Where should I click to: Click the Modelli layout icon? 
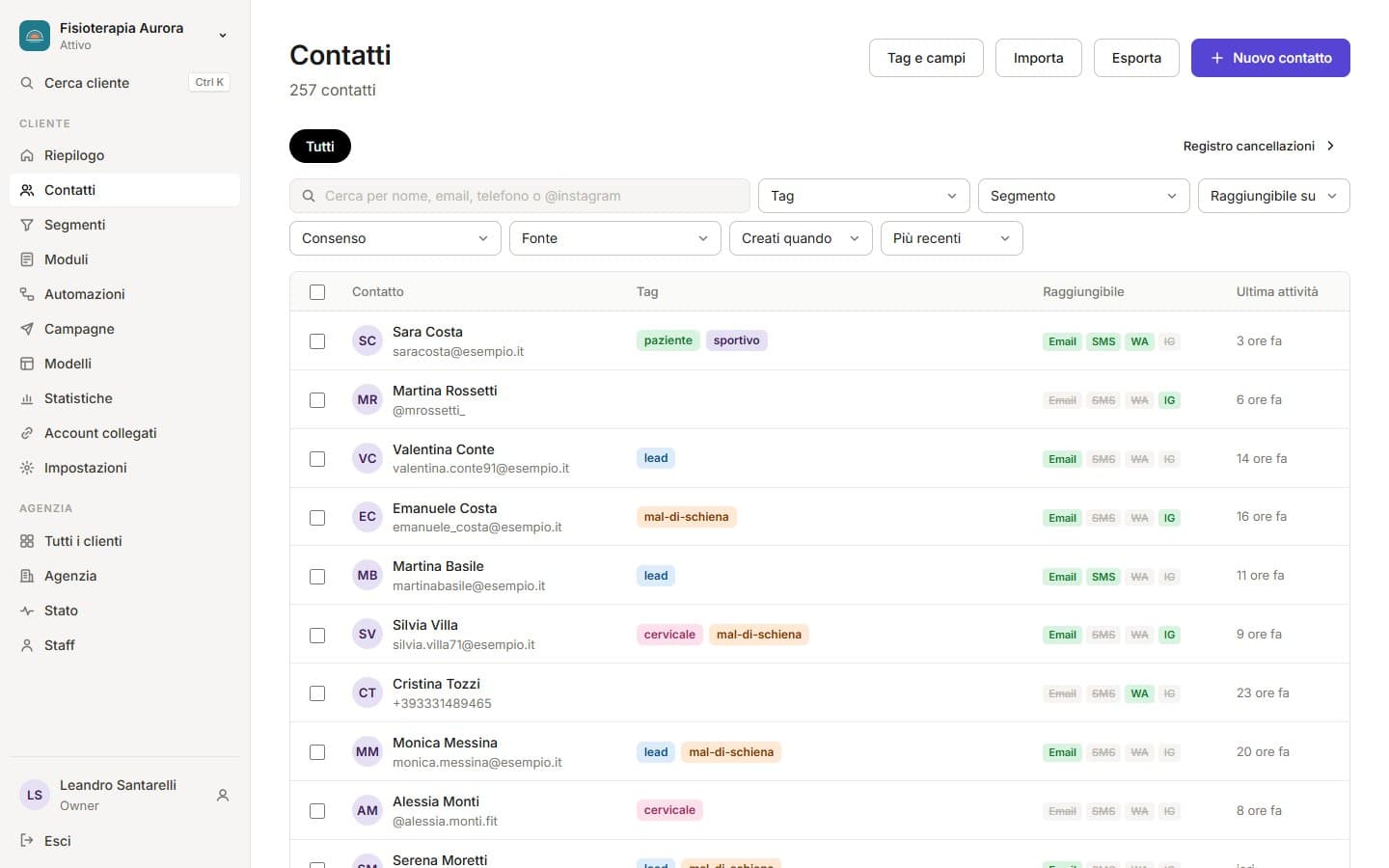coord(27,364)
